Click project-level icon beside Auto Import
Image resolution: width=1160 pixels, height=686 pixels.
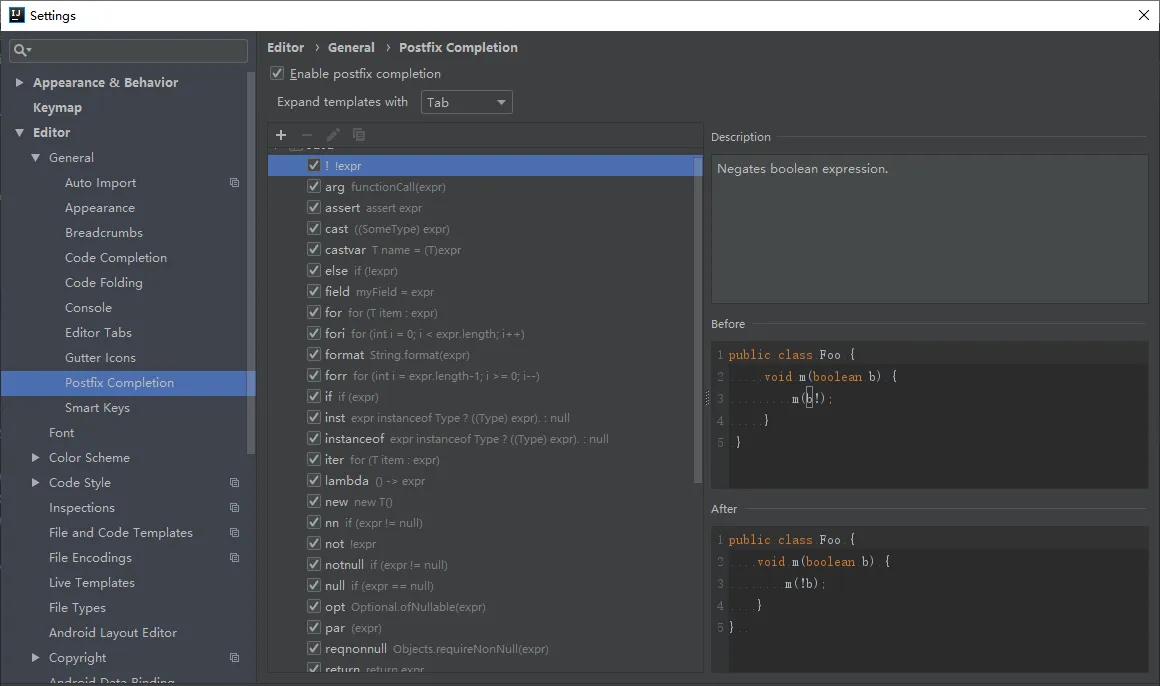(x=235, y=183)
